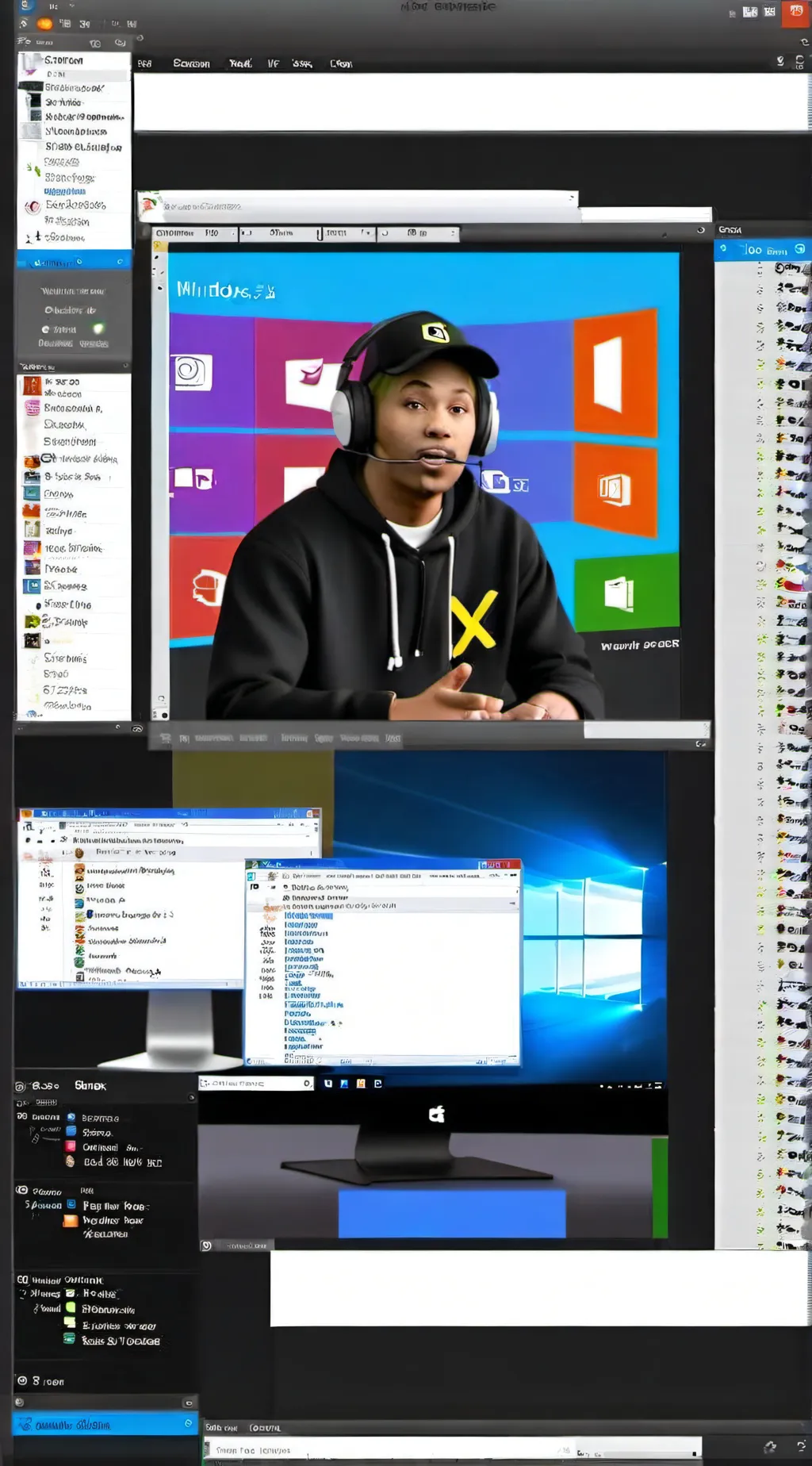Click the recycle-style icon in the bottom-right corner

[769, 1448]
